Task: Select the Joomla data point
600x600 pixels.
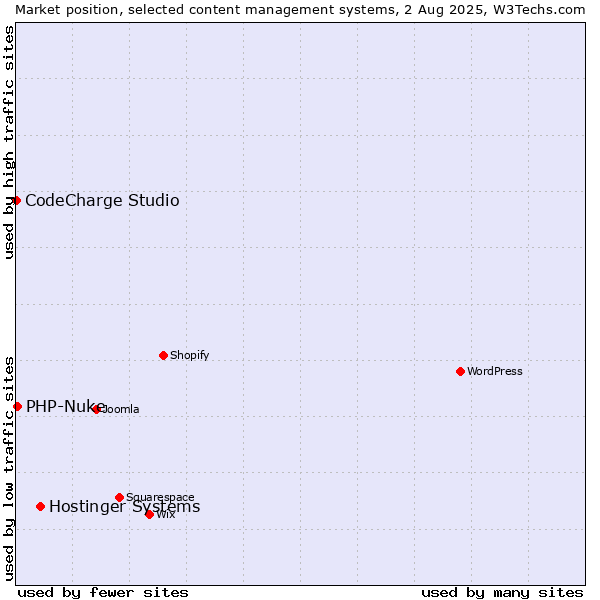Action: 96,409
